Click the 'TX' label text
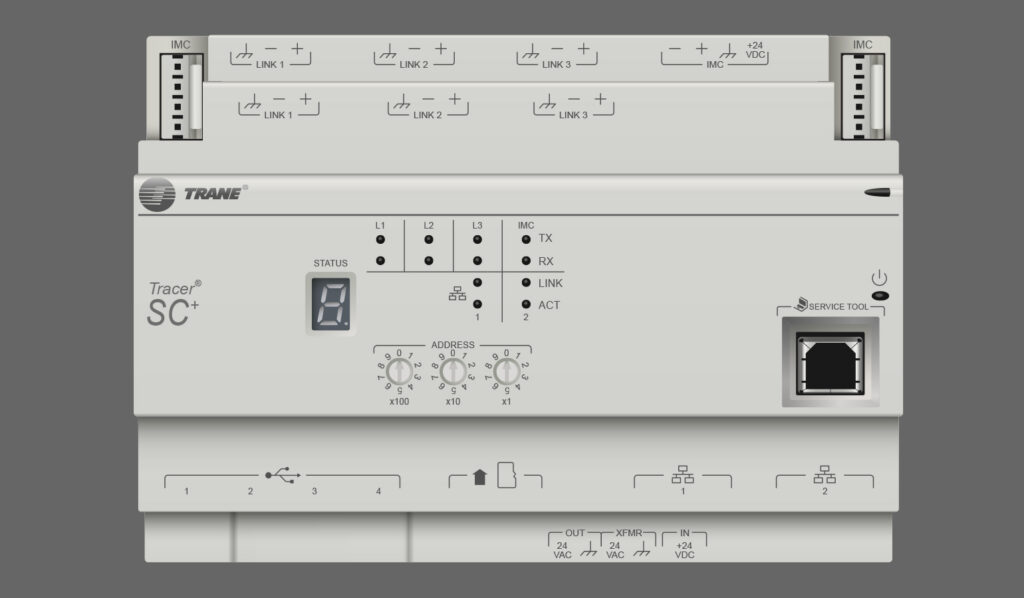Image resolution: width=1024 pixels, height=598 pixels. pos(545,238)
